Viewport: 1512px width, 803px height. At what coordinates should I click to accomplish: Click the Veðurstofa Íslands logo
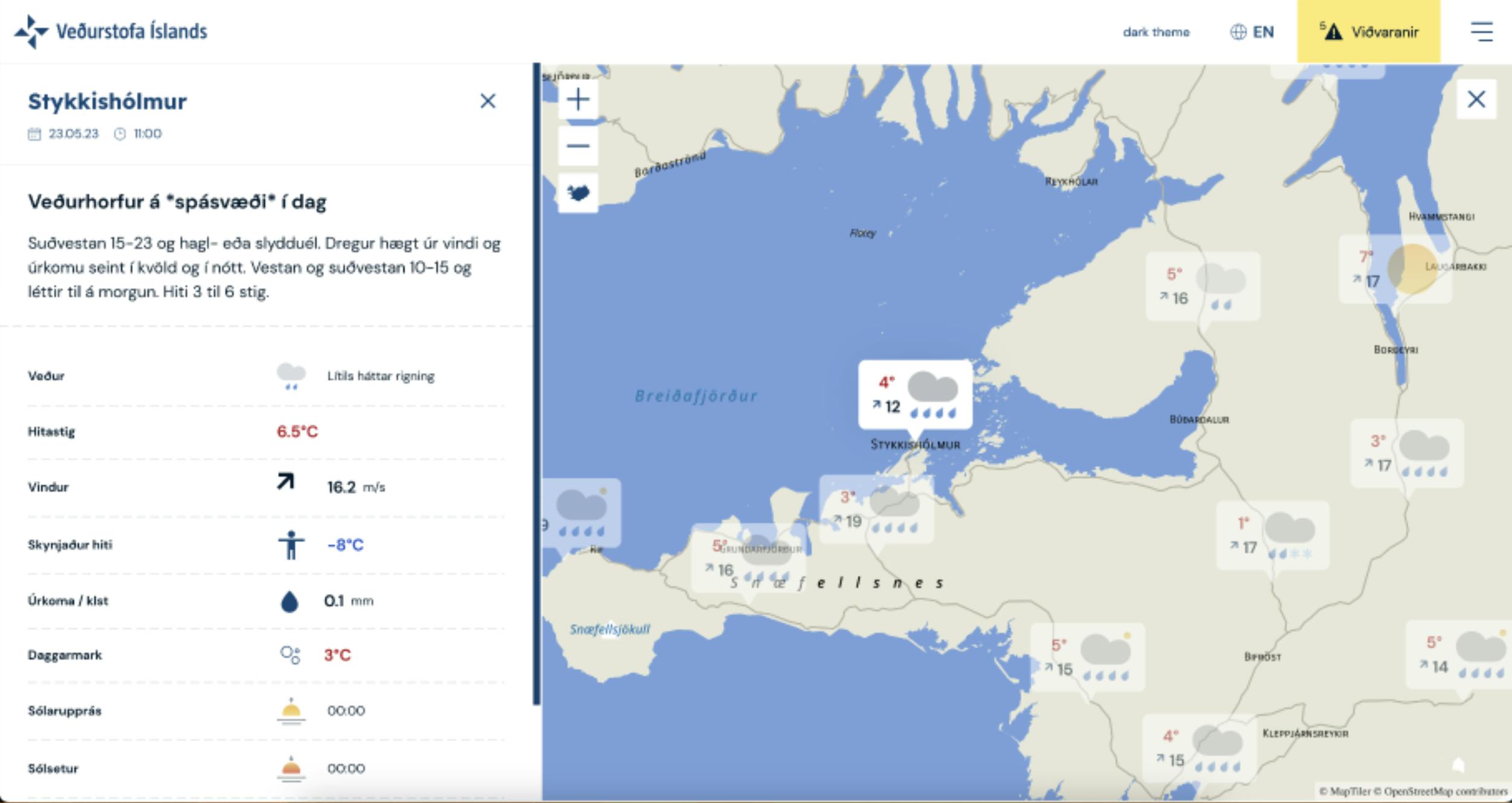[111, 31]
